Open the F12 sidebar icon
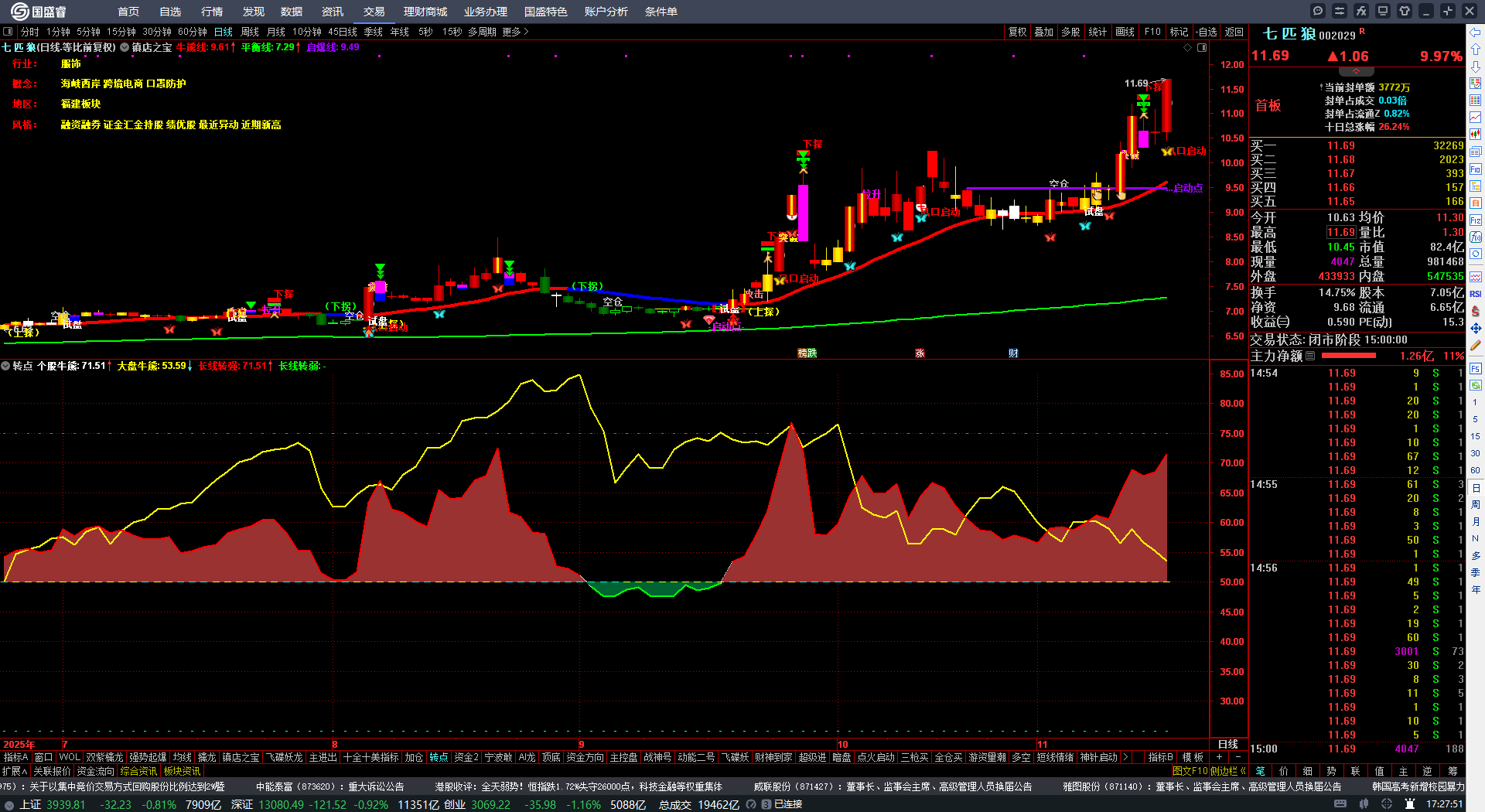1485x812 pixels. [x=1476, y=220]
